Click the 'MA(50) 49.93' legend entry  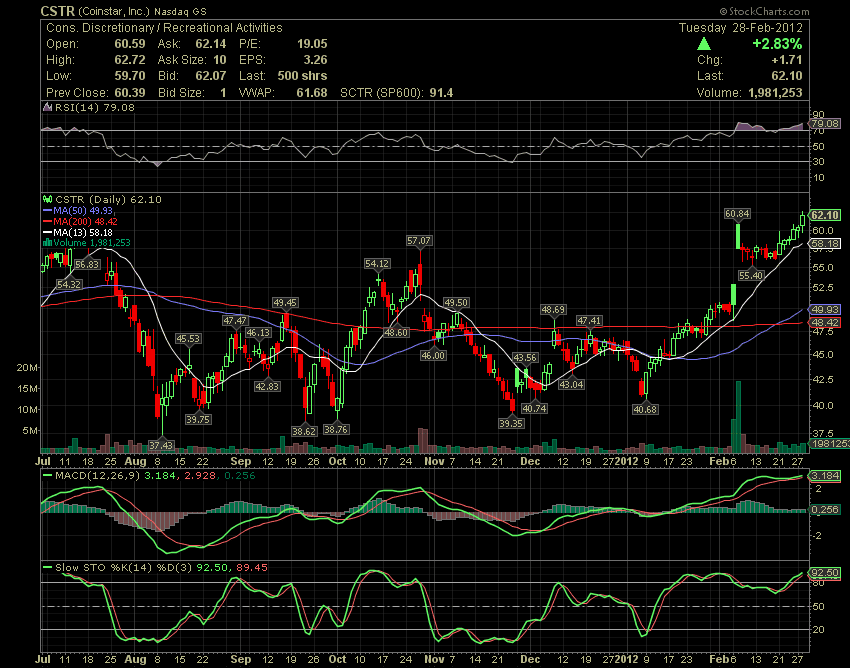click(83, 210)
